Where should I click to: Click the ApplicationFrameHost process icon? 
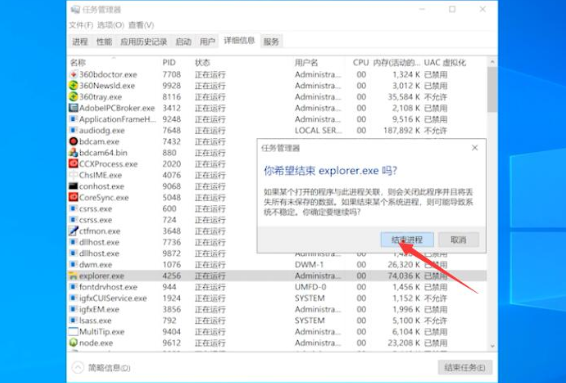73,119
